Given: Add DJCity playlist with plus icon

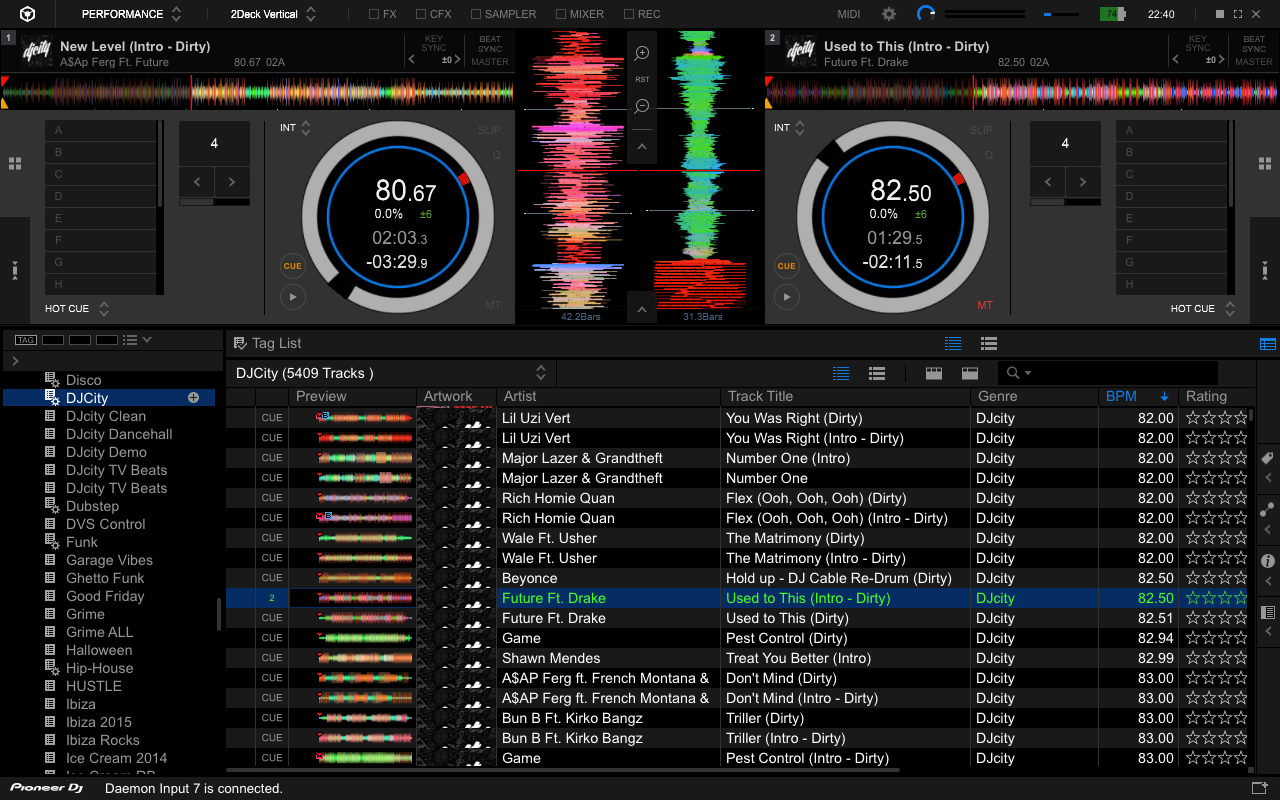Looking at the screenshot, I should 194,398.
